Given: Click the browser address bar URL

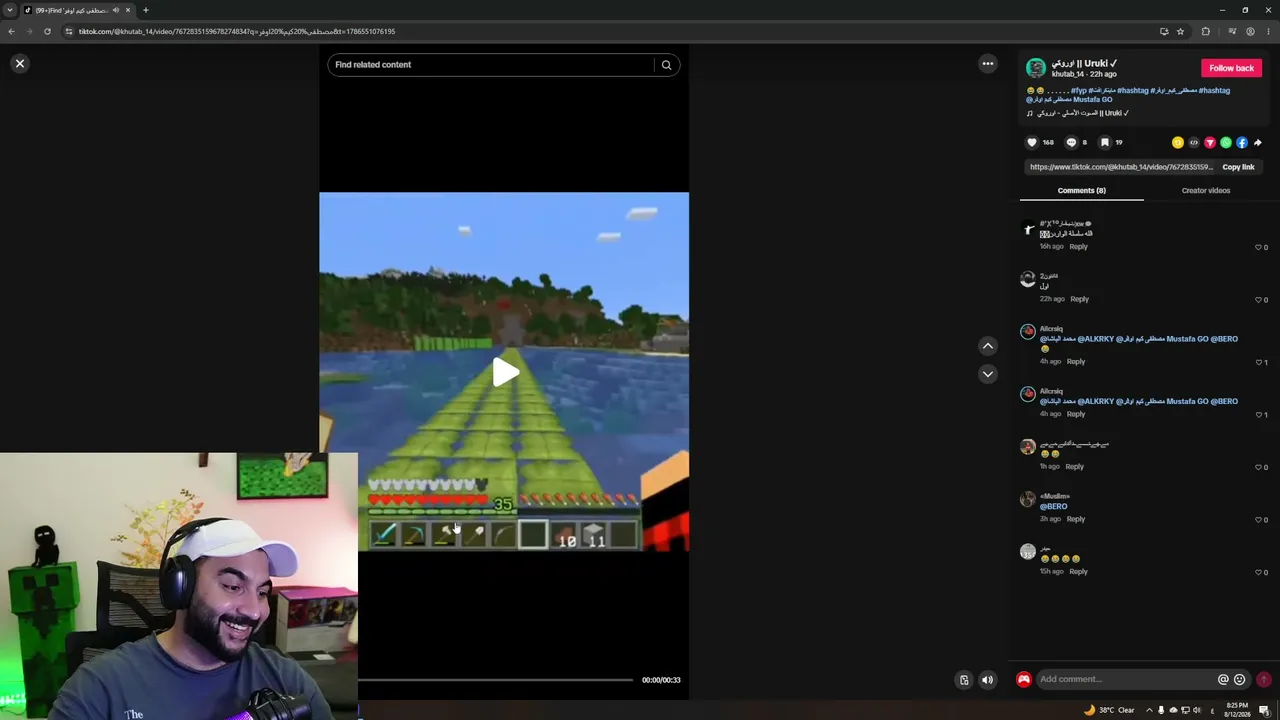Looking at the screenshot, I should [237, 31].
